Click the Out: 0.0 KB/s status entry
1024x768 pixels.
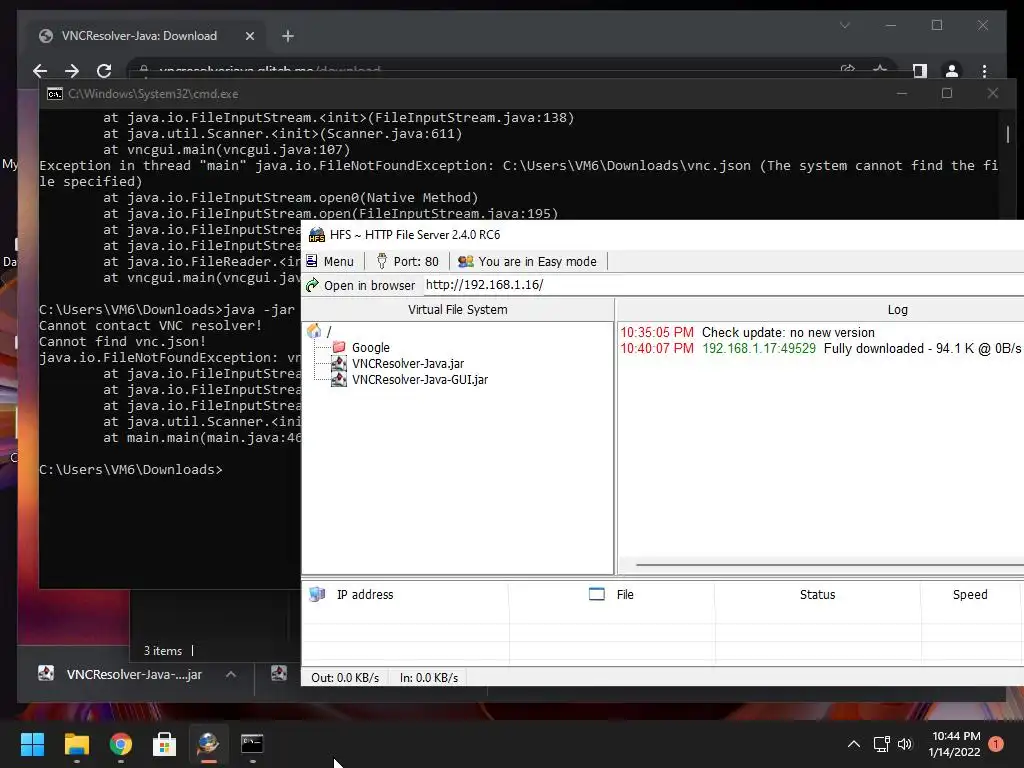345,678
